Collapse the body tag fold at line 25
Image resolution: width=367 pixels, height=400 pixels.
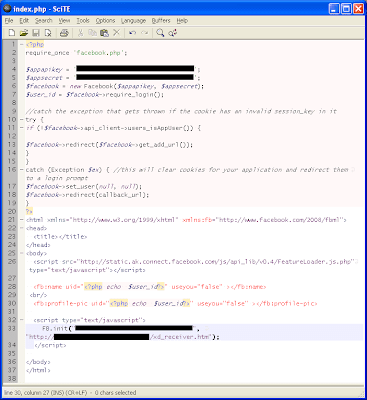coord(21,253)
